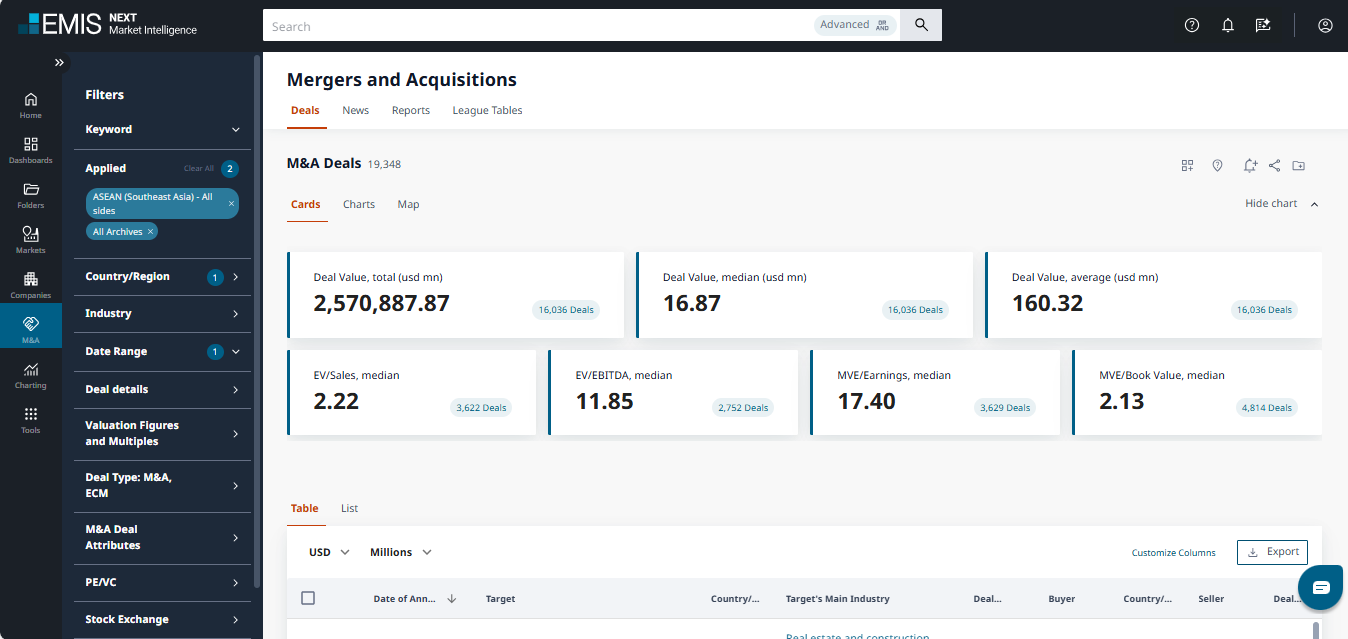Save to folder using folder-plus icon
This screenshot has width=1348, height=639.
tap(1299, 166)
